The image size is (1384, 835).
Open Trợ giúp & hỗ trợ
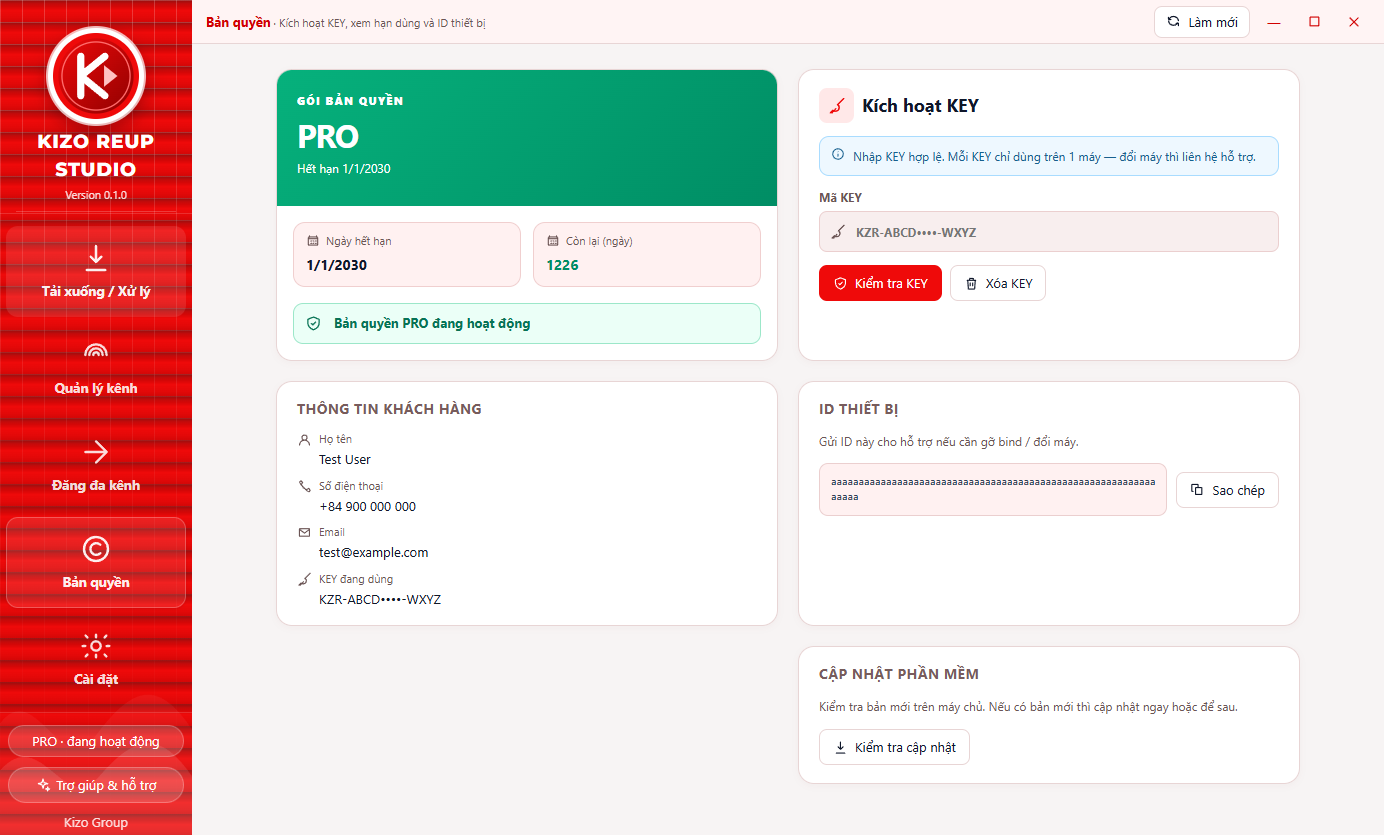click(x=96, y=785)
